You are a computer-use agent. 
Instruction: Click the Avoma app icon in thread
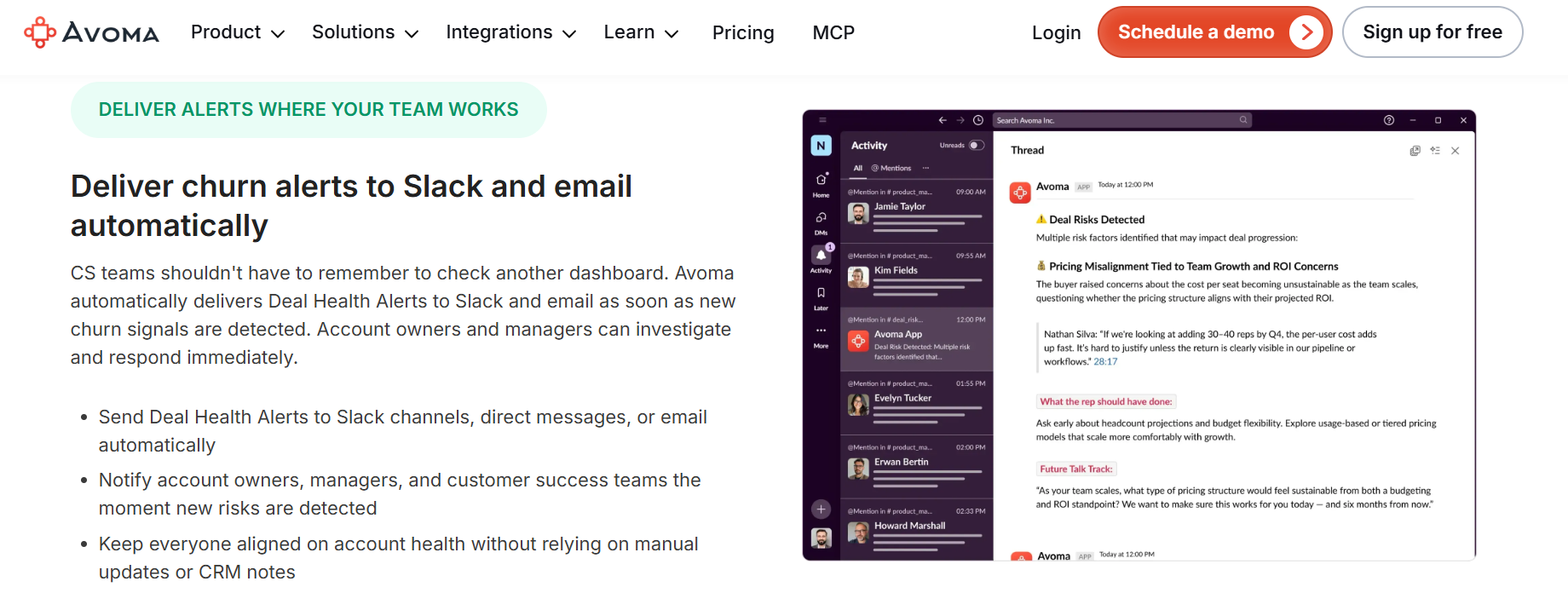point(1020,193)
